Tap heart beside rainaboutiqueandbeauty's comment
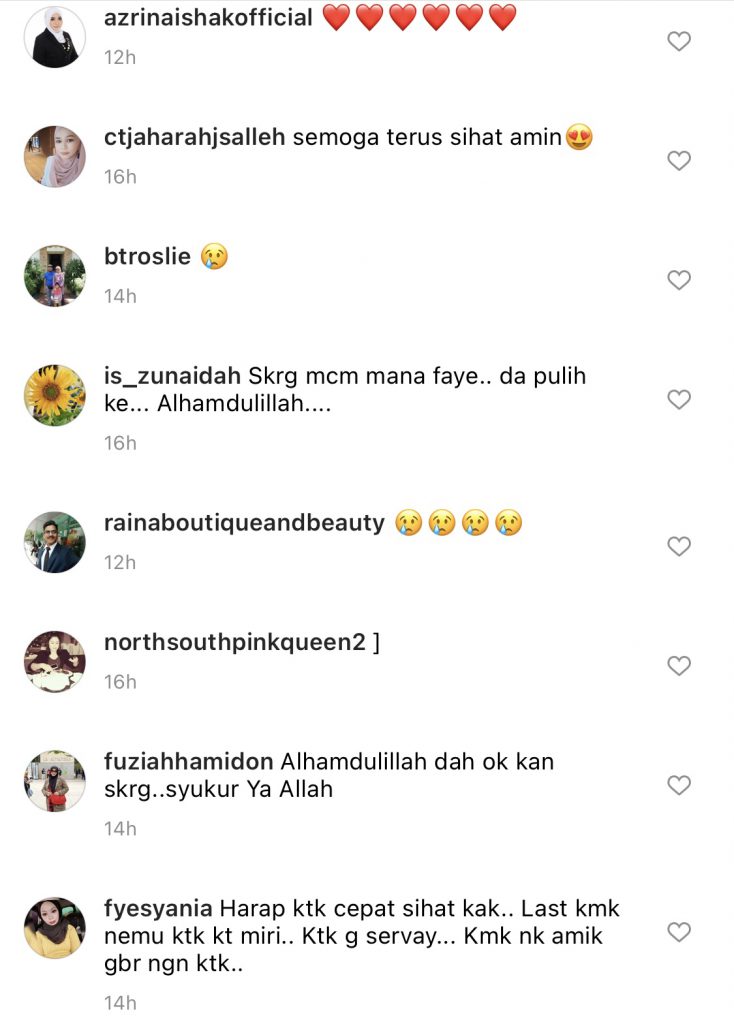This screenshot has height=1024, width=734. pyautogui.click(x=679, y=546)
